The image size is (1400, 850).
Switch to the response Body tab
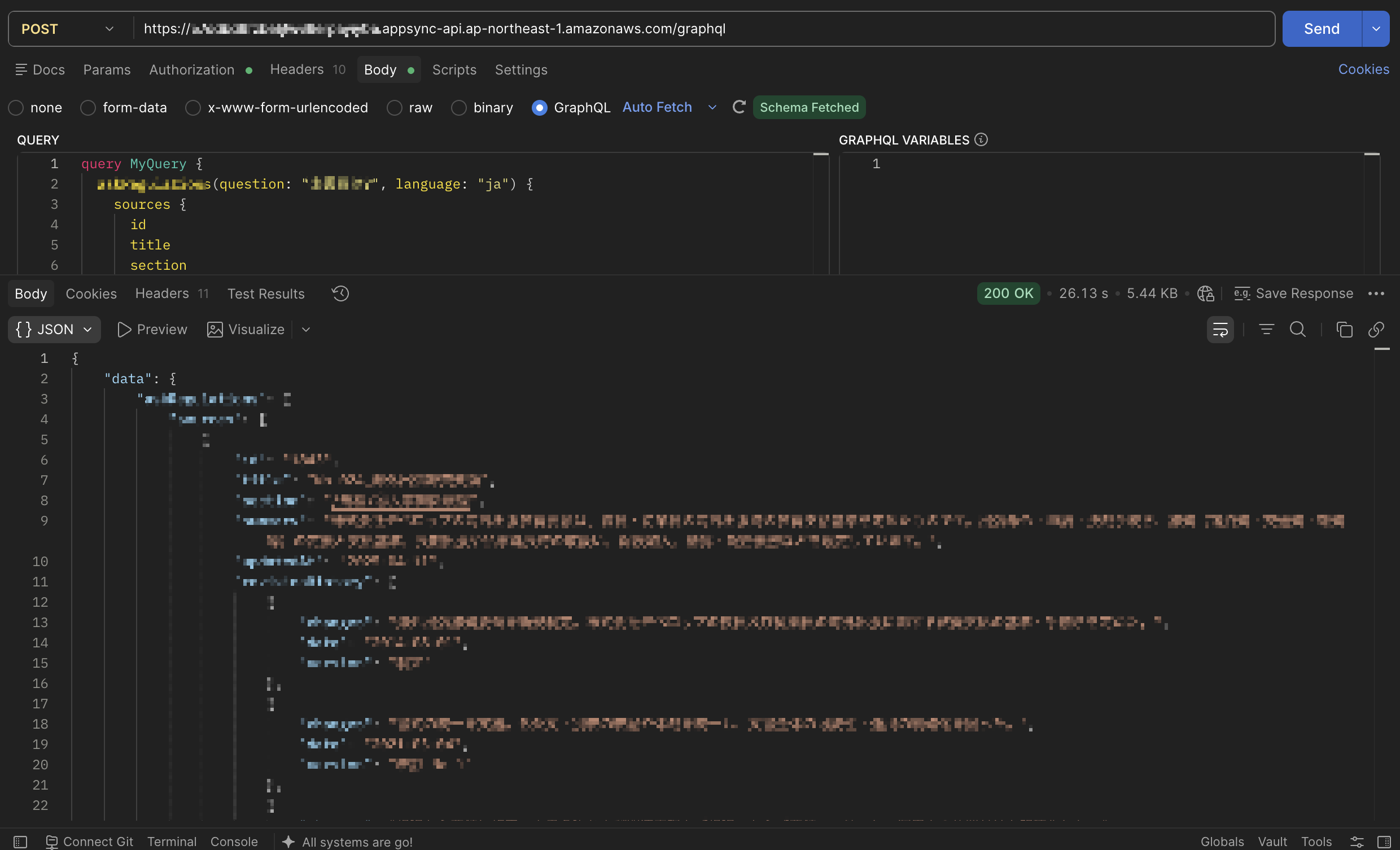30,293
